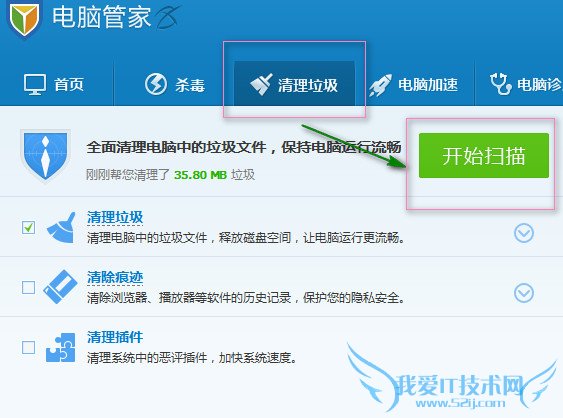Viewport: 563px width, 418px height.
Task: Click the broom icon next to 清理垃圾 item
Action: (x=61, y=228)
